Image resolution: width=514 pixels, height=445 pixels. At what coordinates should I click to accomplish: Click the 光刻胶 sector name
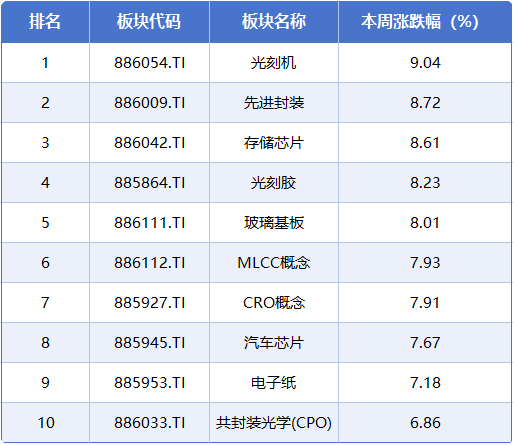point(274,183)
